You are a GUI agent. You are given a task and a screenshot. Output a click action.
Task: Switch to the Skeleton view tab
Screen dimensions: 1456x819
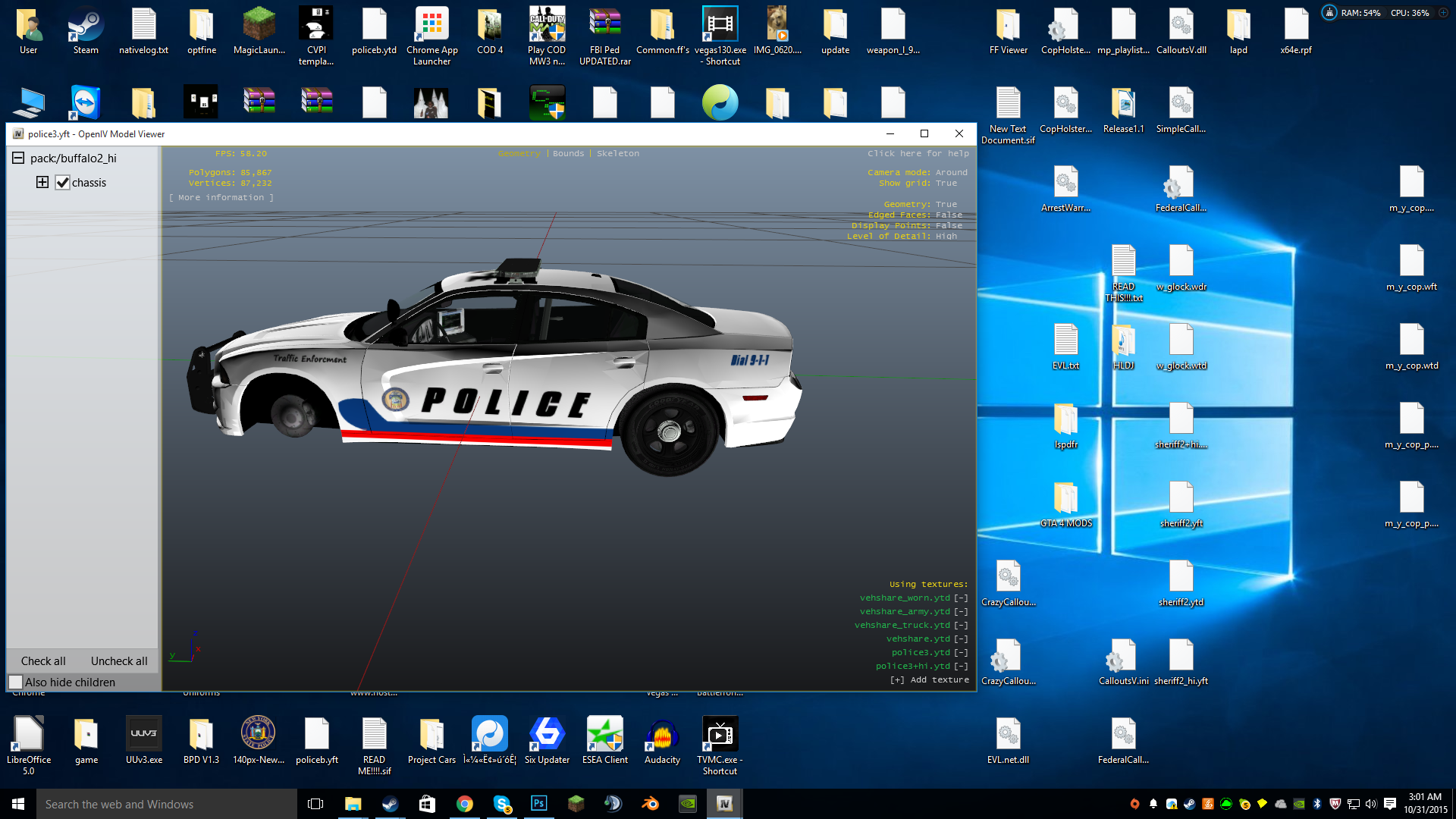click(x=617, y=153)
